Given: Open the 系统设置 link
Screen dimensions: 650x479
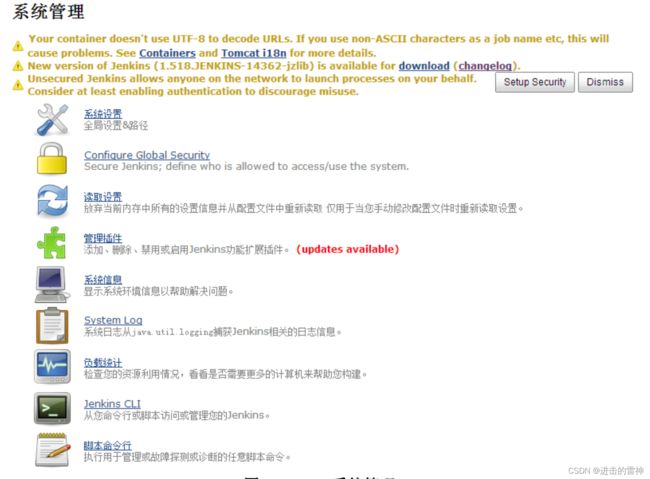Looking at the screenshot, I should point(103,114).
